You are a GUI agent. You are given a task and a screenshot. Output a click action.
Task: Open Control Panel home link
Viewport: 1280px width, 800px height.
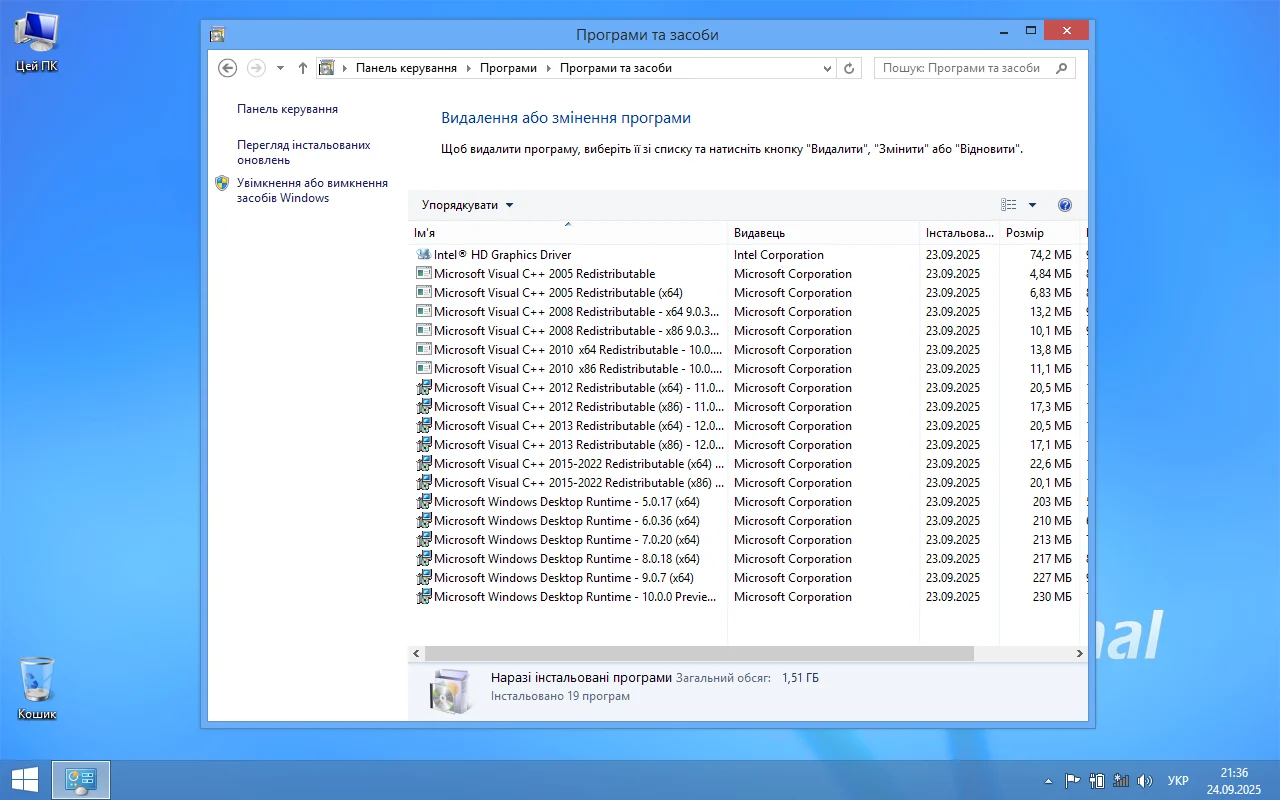click(x=287, y=109)
